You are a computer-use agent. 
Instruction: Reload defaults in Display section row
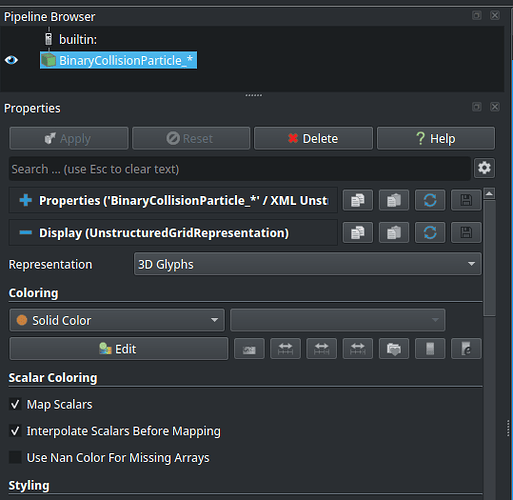(x=430, y=232)
